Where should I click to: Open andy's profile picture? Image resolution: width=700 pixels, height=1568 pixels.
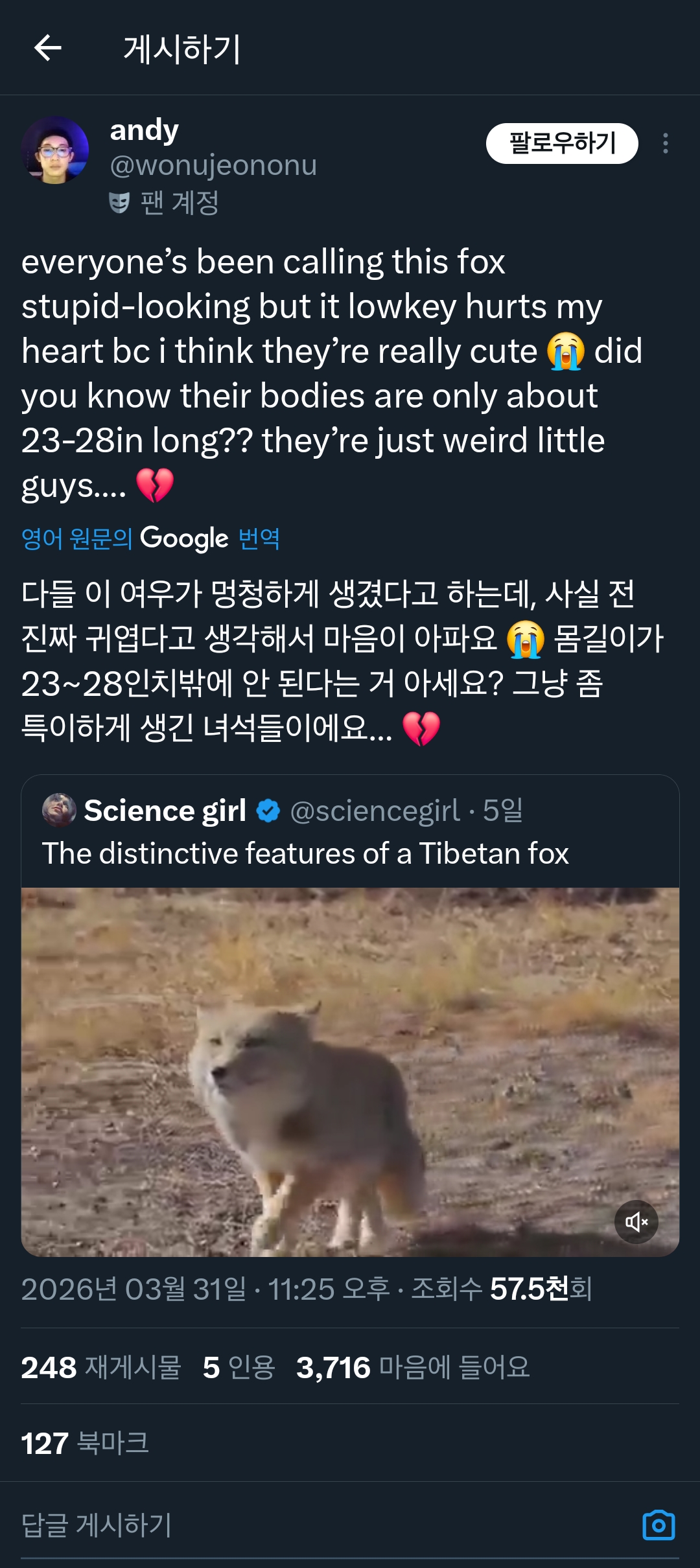click(55, 150)
